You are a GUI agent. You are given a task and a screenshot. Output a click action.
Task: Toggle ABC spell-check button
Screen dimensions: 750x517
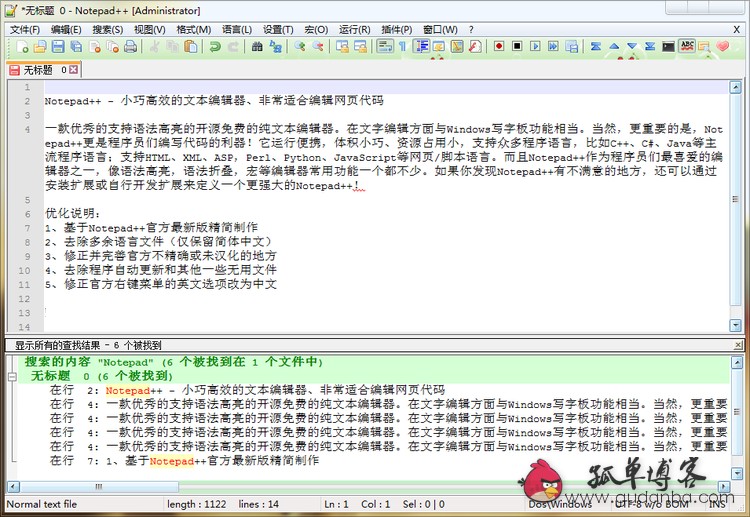(x=687, y=46)
